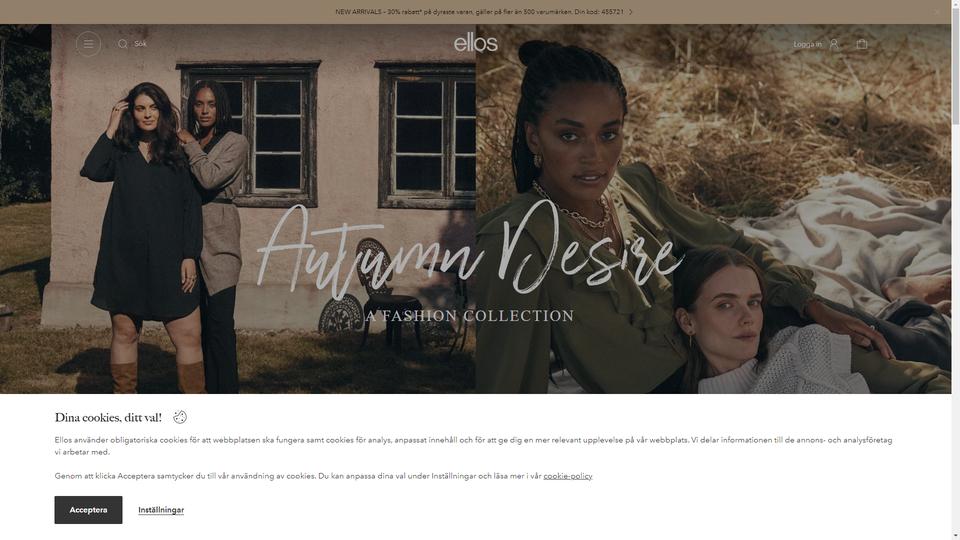Open cookie Inställningar settings
The image size is (960, 540).
pos(161,510)
